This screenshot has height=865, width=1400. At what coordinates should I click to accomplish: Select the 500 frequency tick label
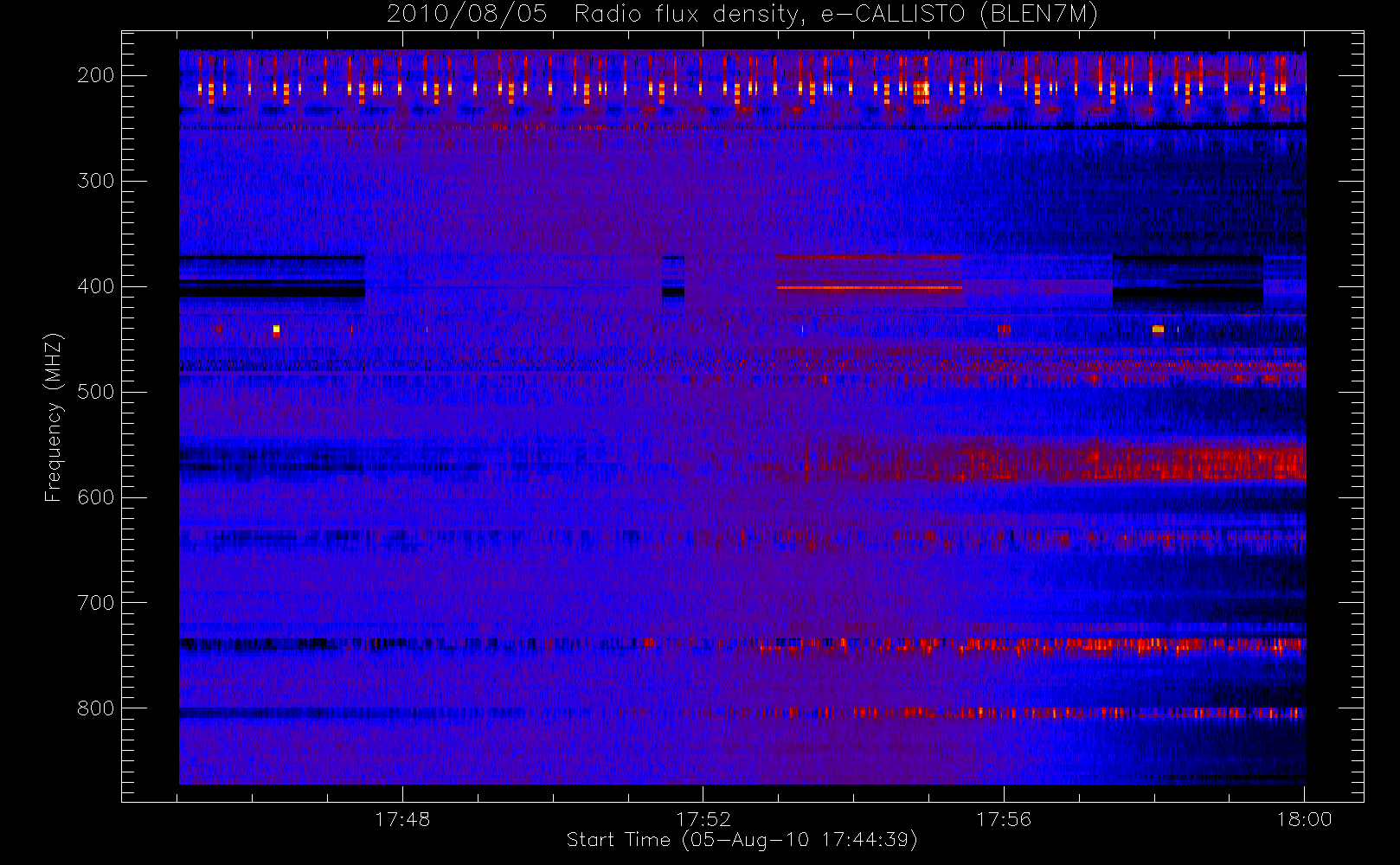(95, 392)
